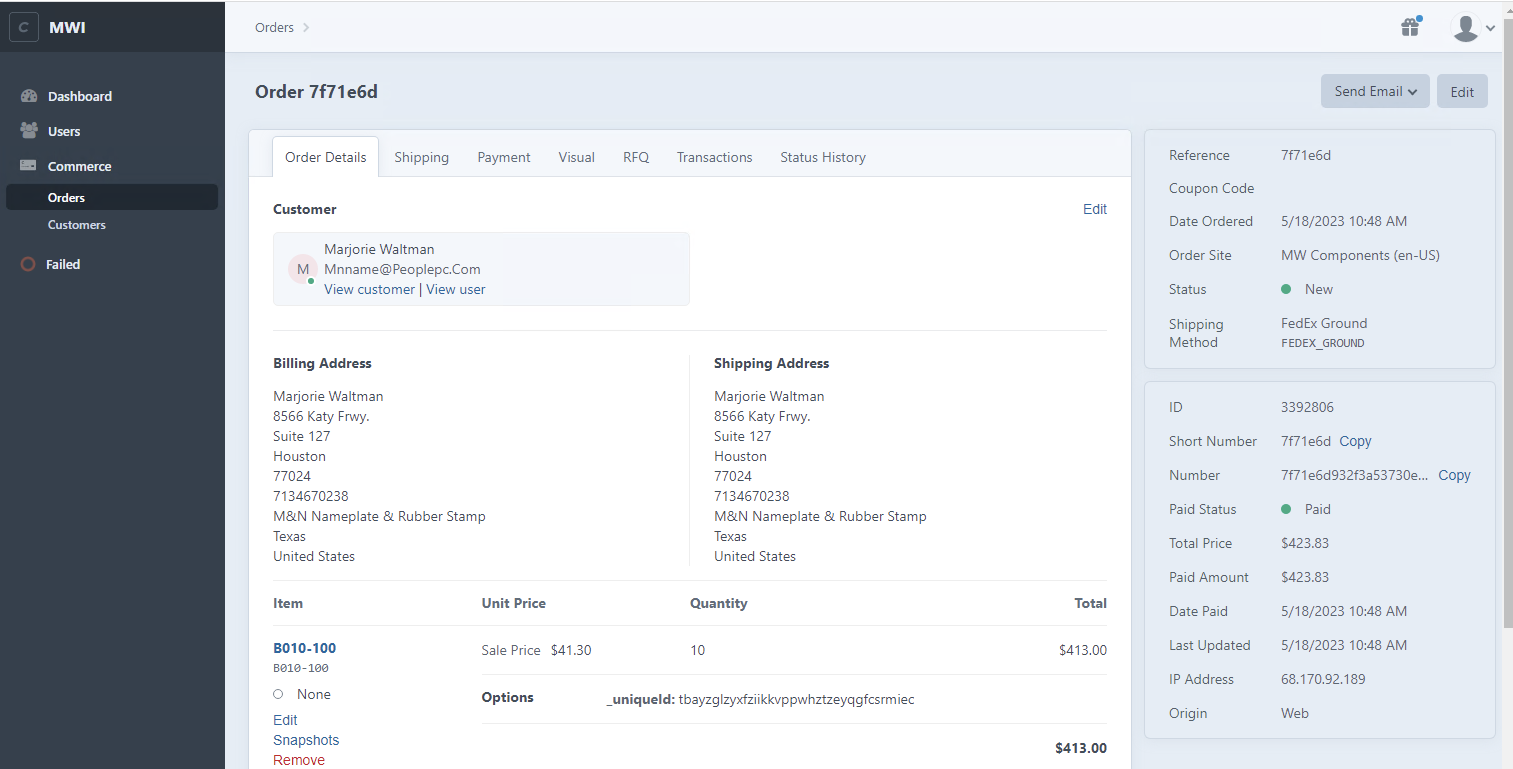Open the gift announcements icon
The image size is (1513, 769).
(x=1410, y=27)
